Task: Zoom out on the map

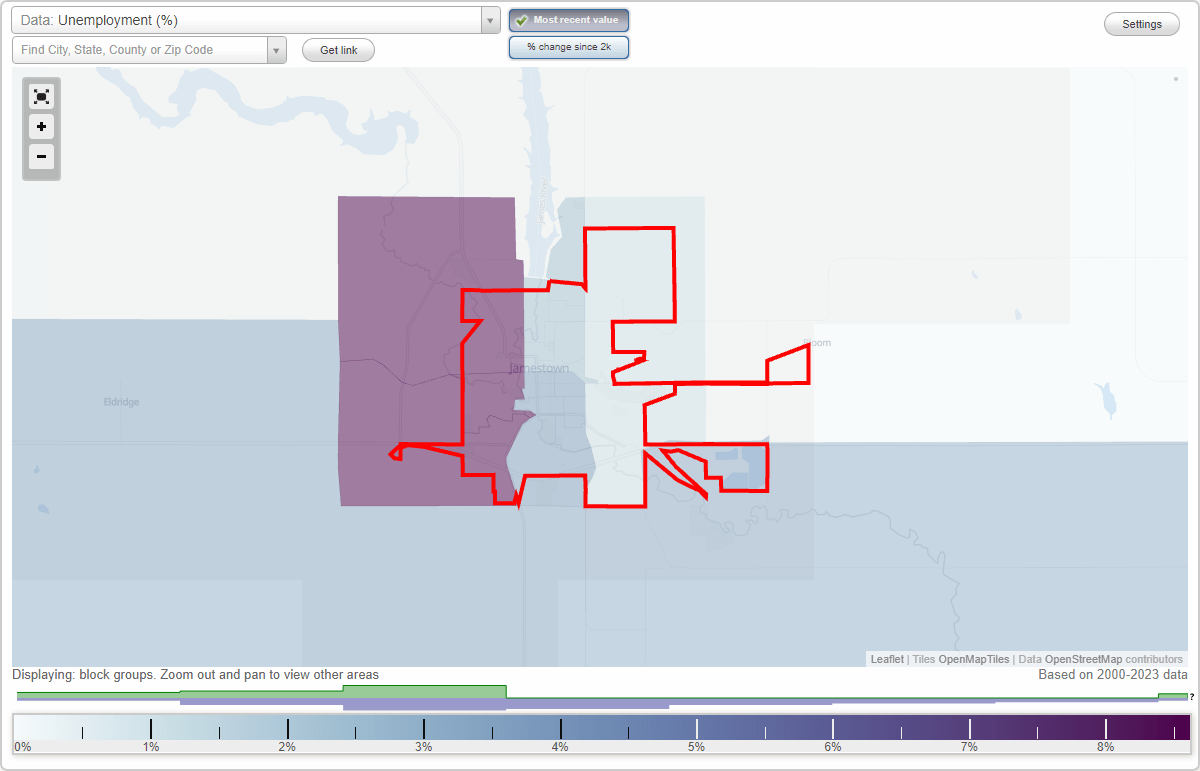Action: [41, 157]
